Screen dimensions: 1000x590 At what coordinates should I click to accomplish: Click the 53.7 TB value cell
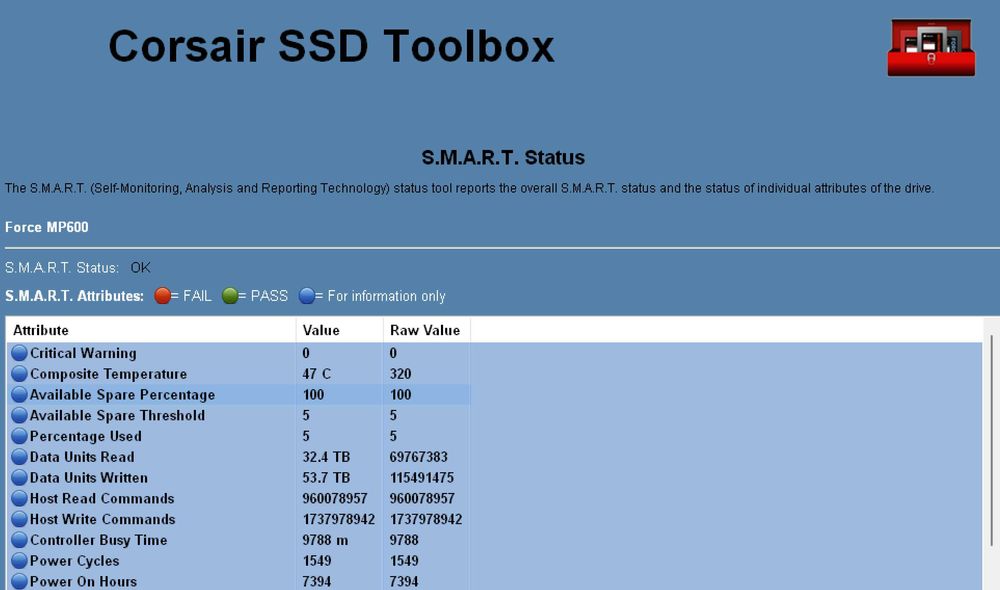(x=326, y=478)
